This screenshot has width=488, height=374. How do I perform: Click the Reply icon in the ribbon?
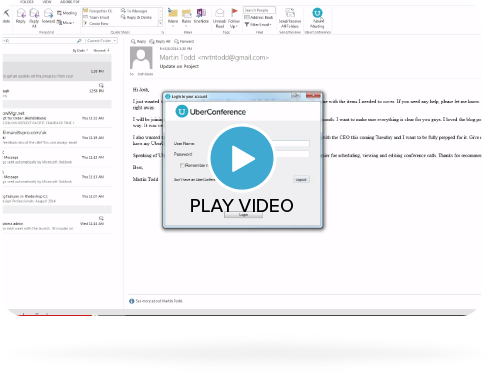coord(21,16)
